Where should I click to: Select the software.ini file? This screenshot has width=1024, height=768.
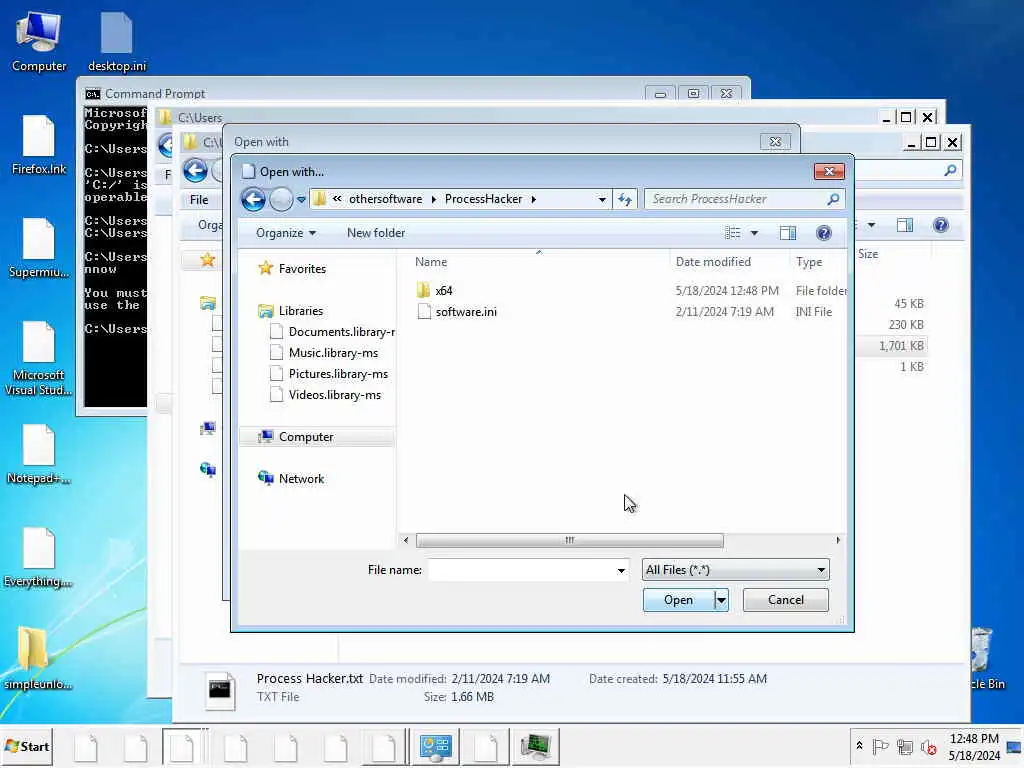[466, 312]
